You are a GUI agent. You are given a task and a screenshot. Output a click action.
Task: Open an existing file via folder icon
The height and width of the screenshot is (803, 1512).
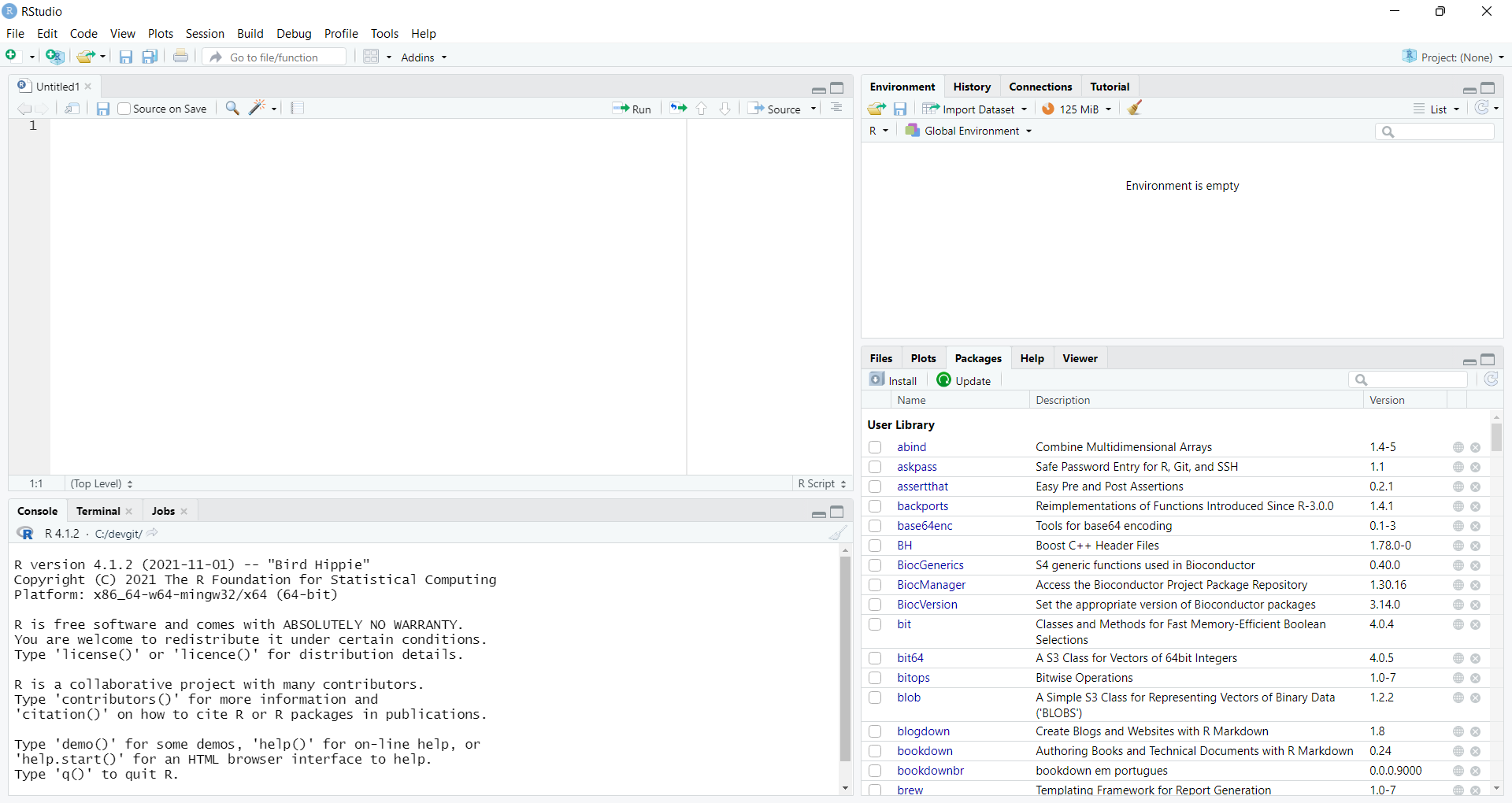[85, 57]
